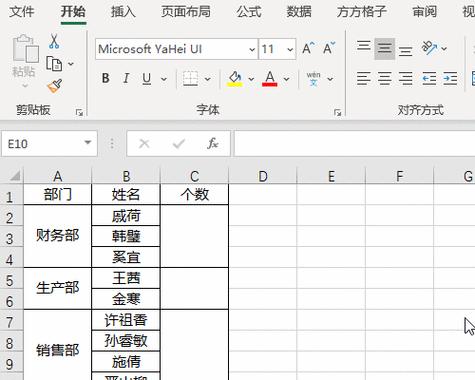Open the Name Box dropdown
This screenshot has height=380, width=475.
point(88,143)
